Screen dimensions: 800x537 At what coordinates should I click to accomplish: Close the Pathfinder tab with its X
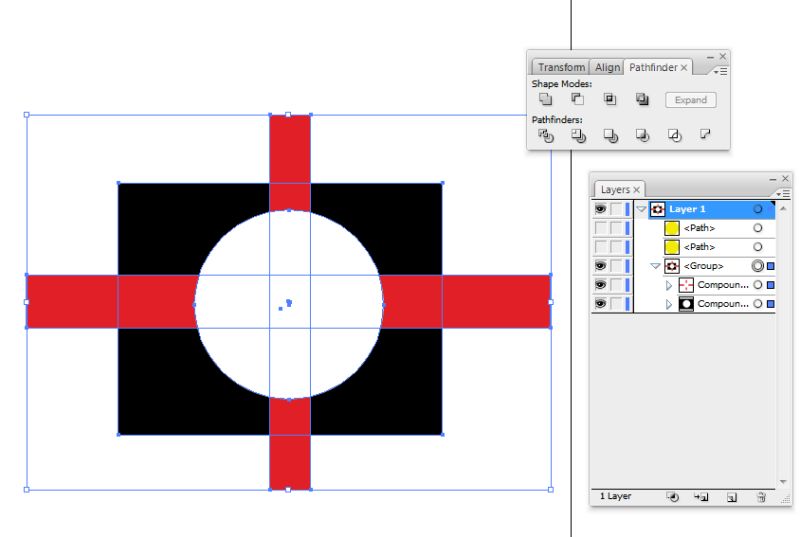click(x=684, y=67)
